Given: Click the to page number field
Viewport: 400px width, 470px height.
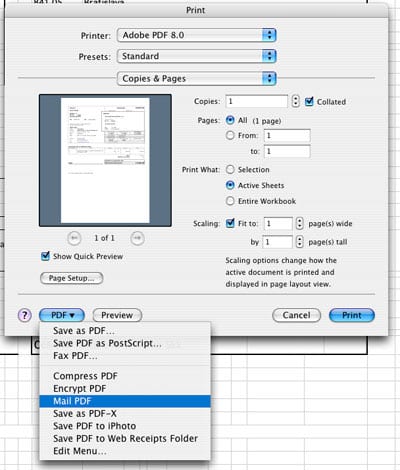Looking at the screenshot, I should (x=287, y=151).
